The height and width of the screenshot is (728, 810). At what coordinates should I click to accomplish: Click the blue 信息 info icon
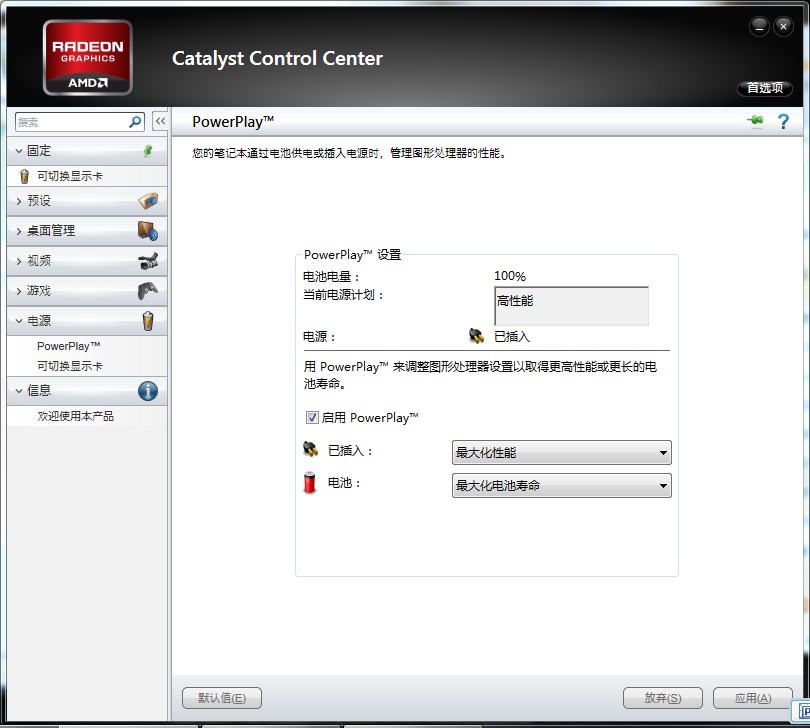point(148,391)
